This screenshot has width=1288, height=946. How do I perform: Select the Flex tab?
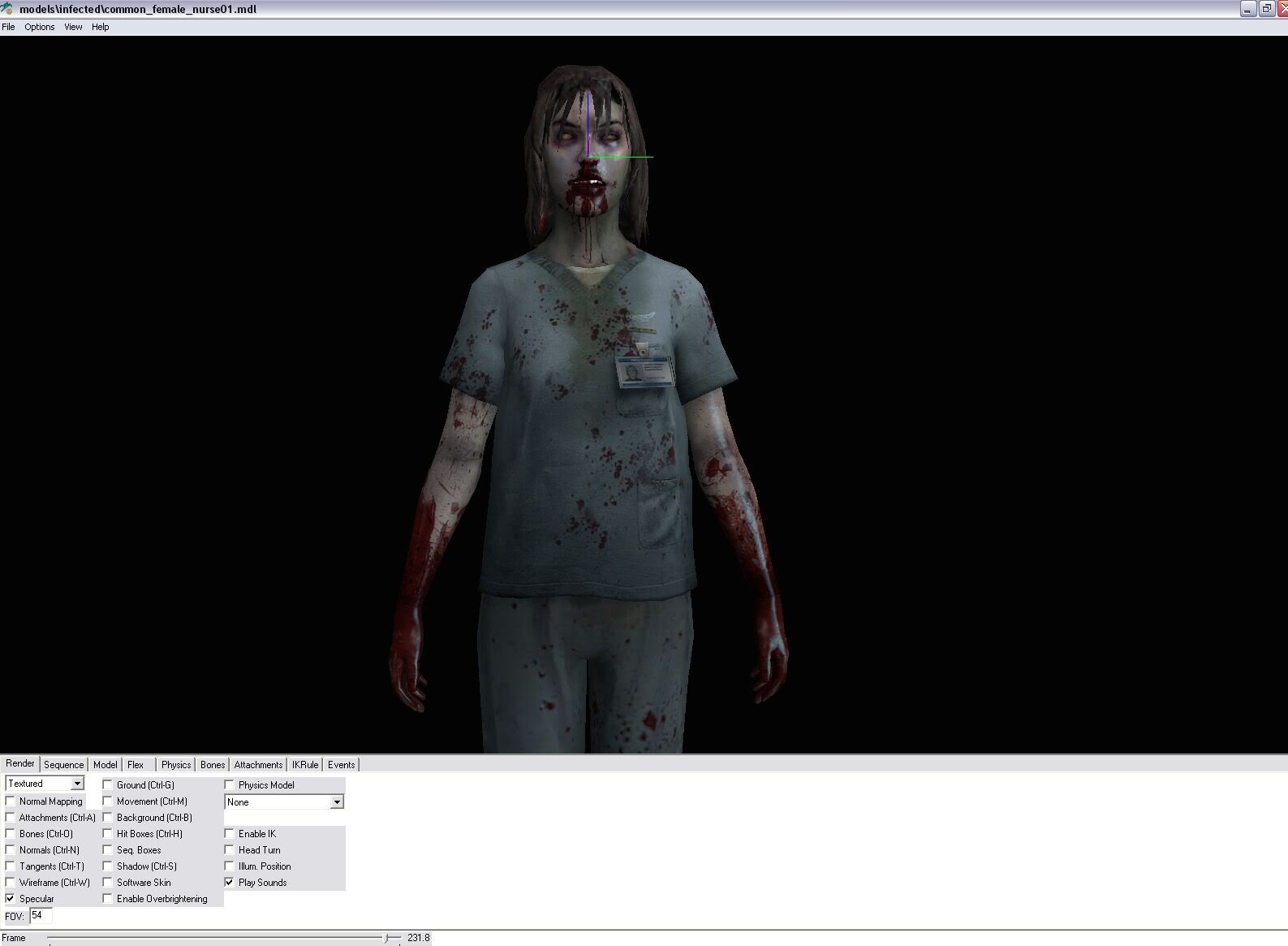[136, 765]
